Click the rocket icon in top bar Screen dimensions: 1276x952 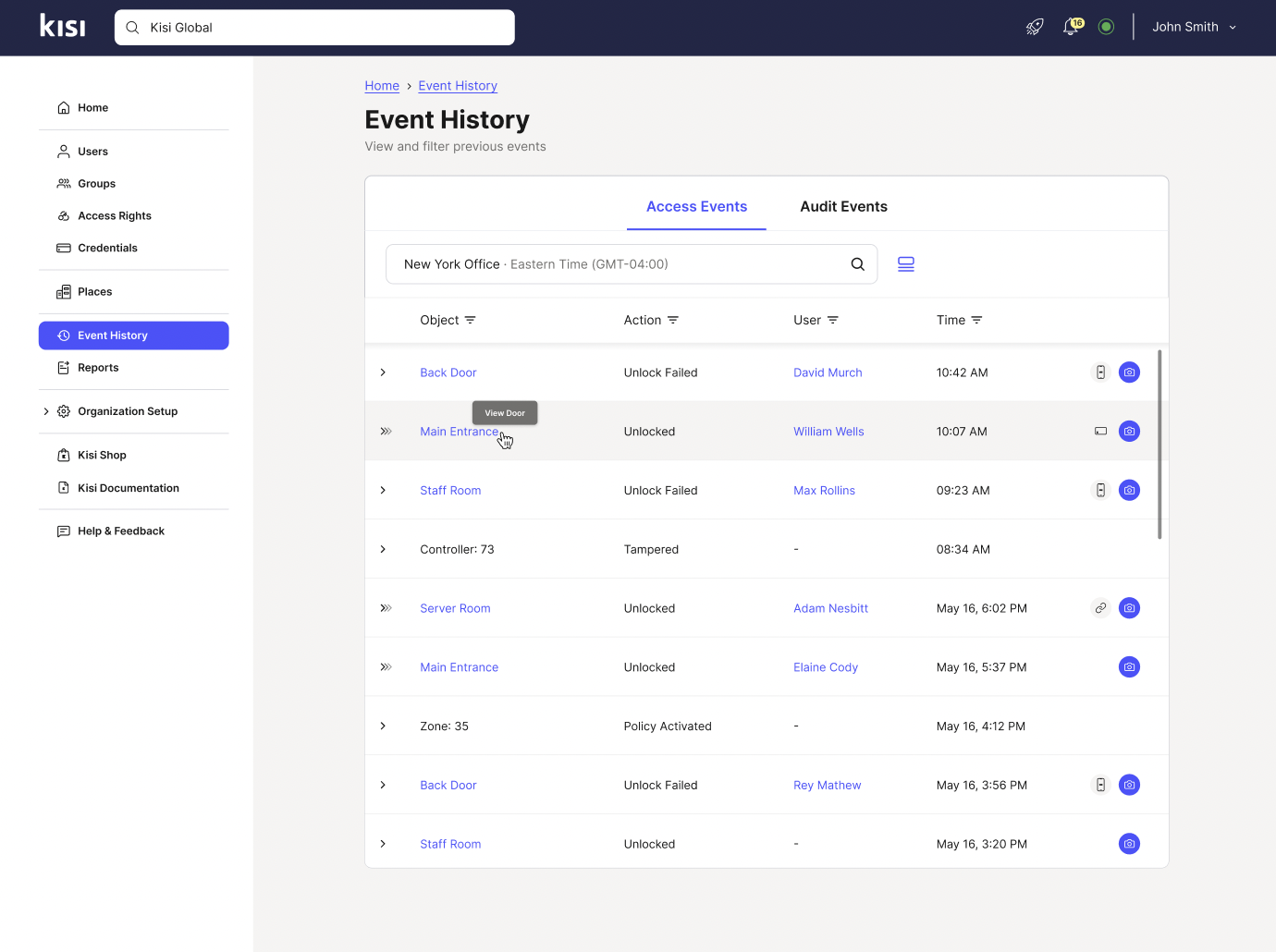click(x=1035, y=27)
